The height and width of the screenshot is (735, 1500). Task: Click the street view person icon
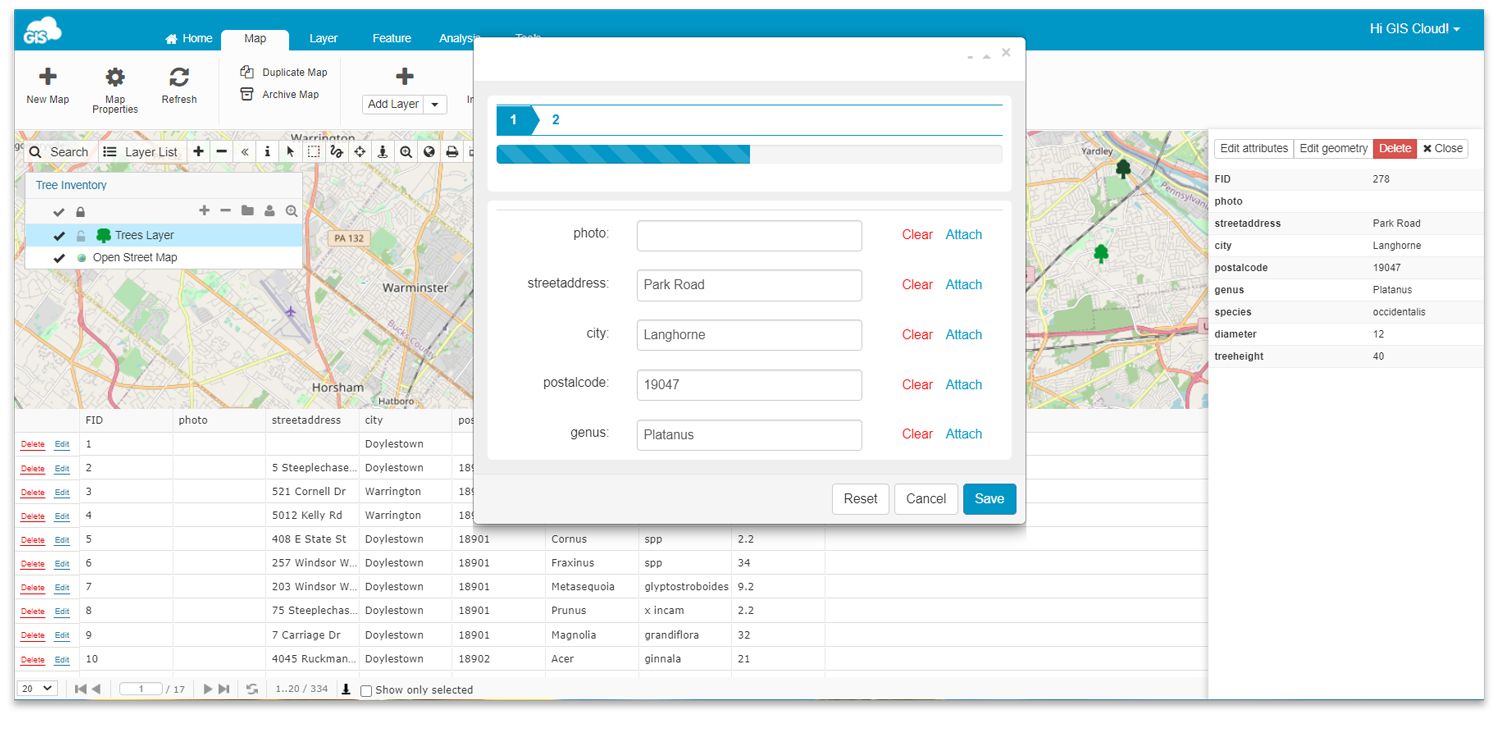(x=383, y=152)
